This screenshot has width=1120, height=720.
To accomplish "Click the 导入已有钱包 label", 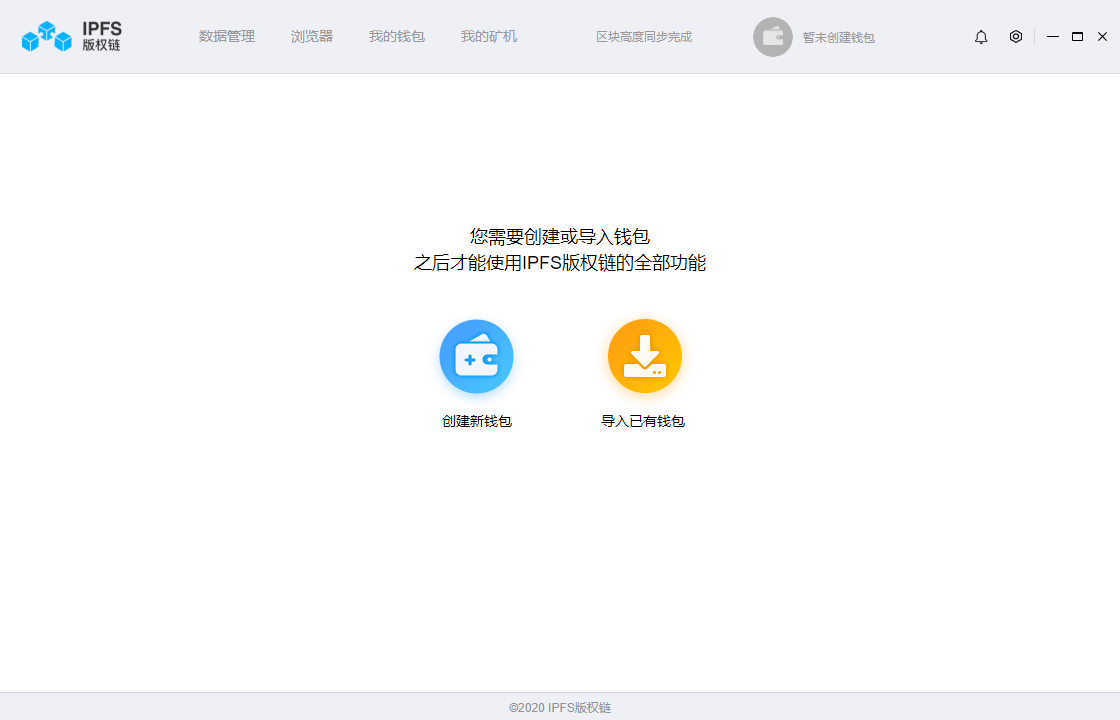I will tap(645, 421).
